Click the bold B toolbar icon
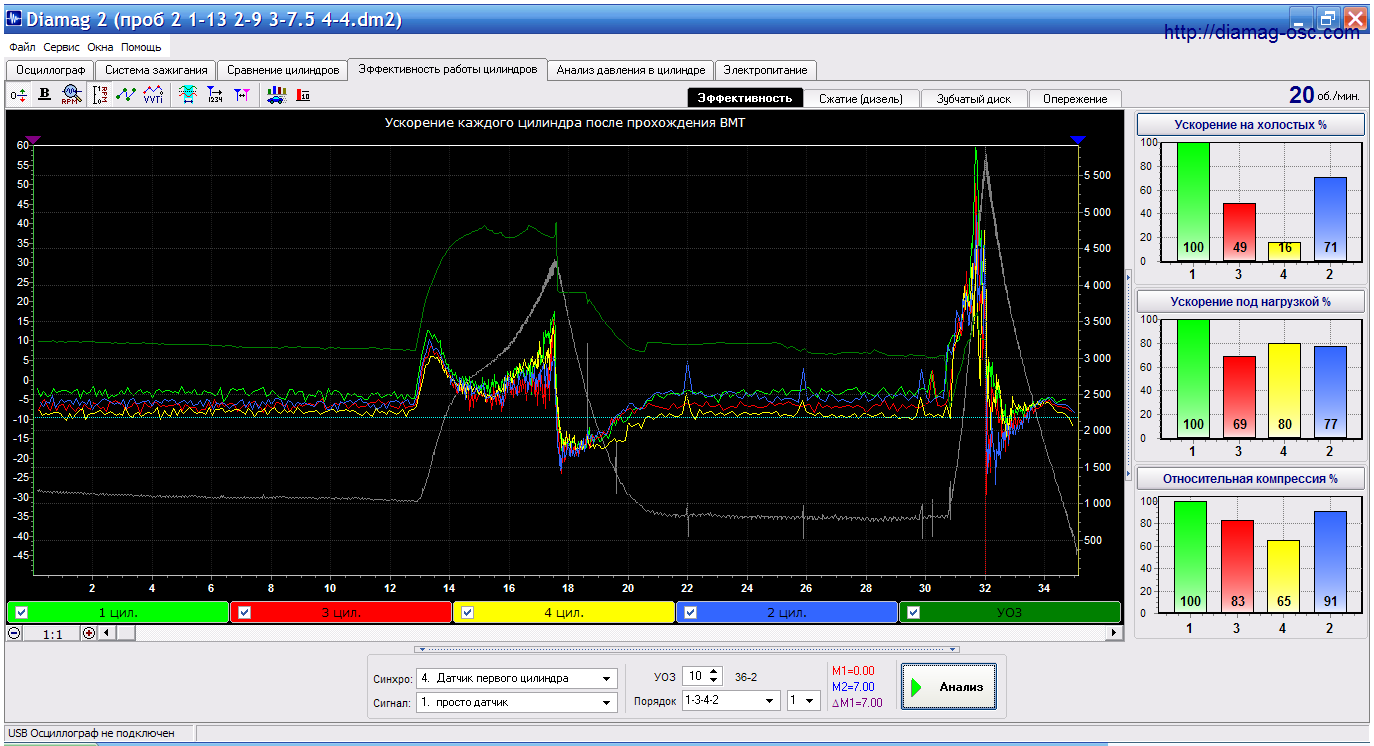This screenshot has width=1374, height=746. click(x=44, y=95)
